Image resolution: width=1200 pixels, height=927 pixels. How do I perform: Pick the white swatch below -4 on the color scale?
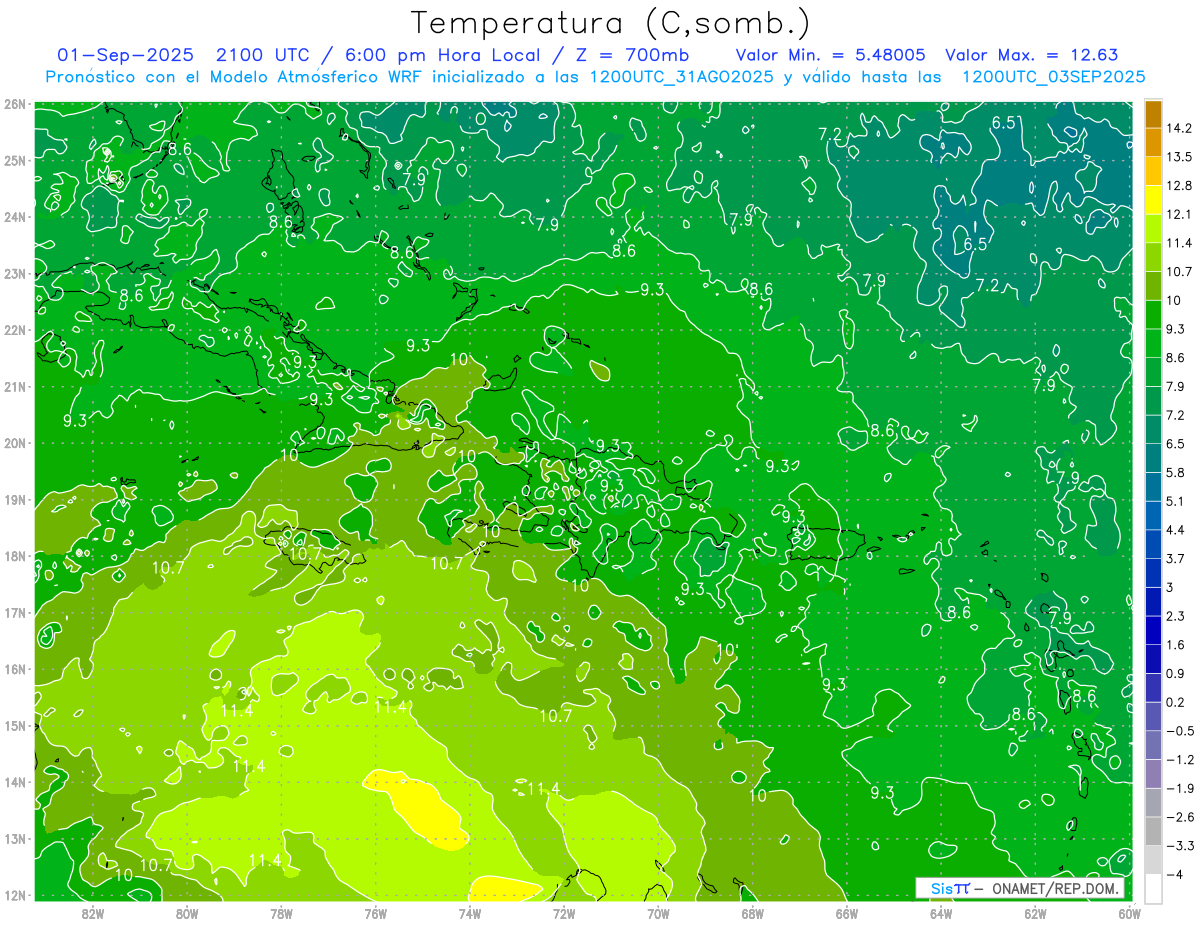tap(1153, 888)
